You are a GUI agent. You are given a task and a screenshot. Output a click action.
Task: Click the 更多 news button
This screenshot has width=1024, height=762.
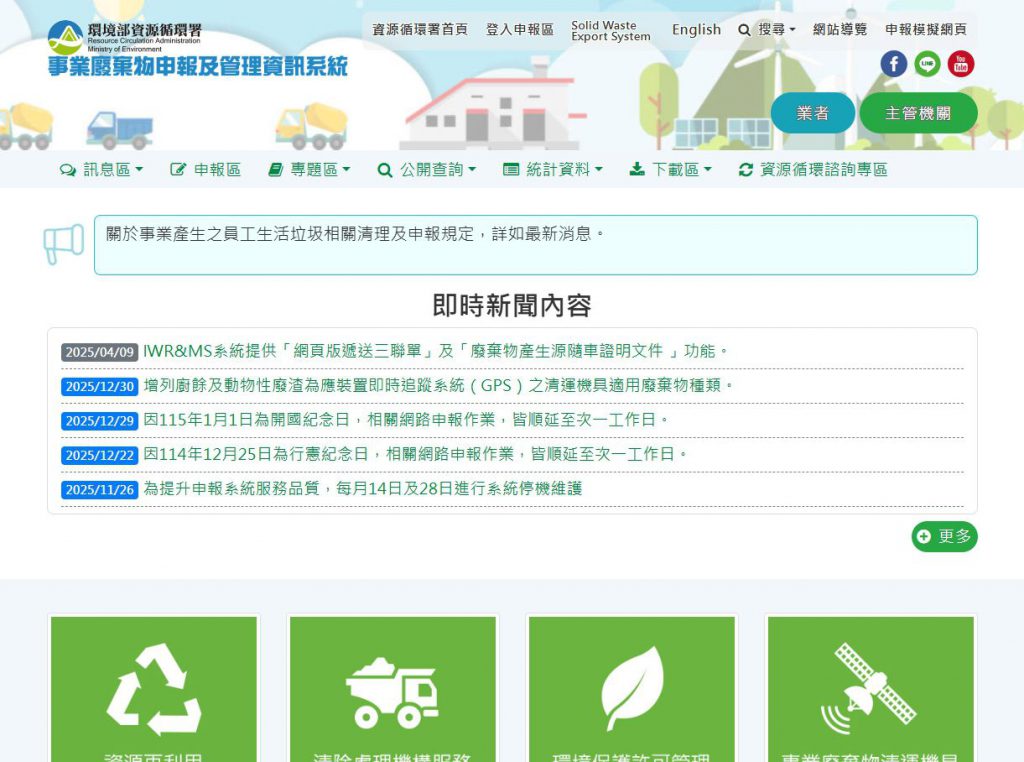(x=944, y=537)
